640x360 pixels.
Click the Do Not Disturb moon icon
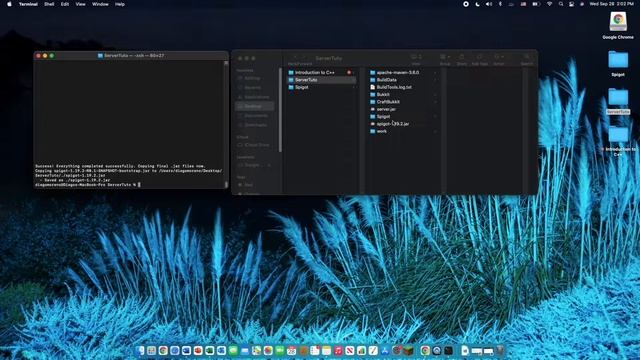[477, 4]
